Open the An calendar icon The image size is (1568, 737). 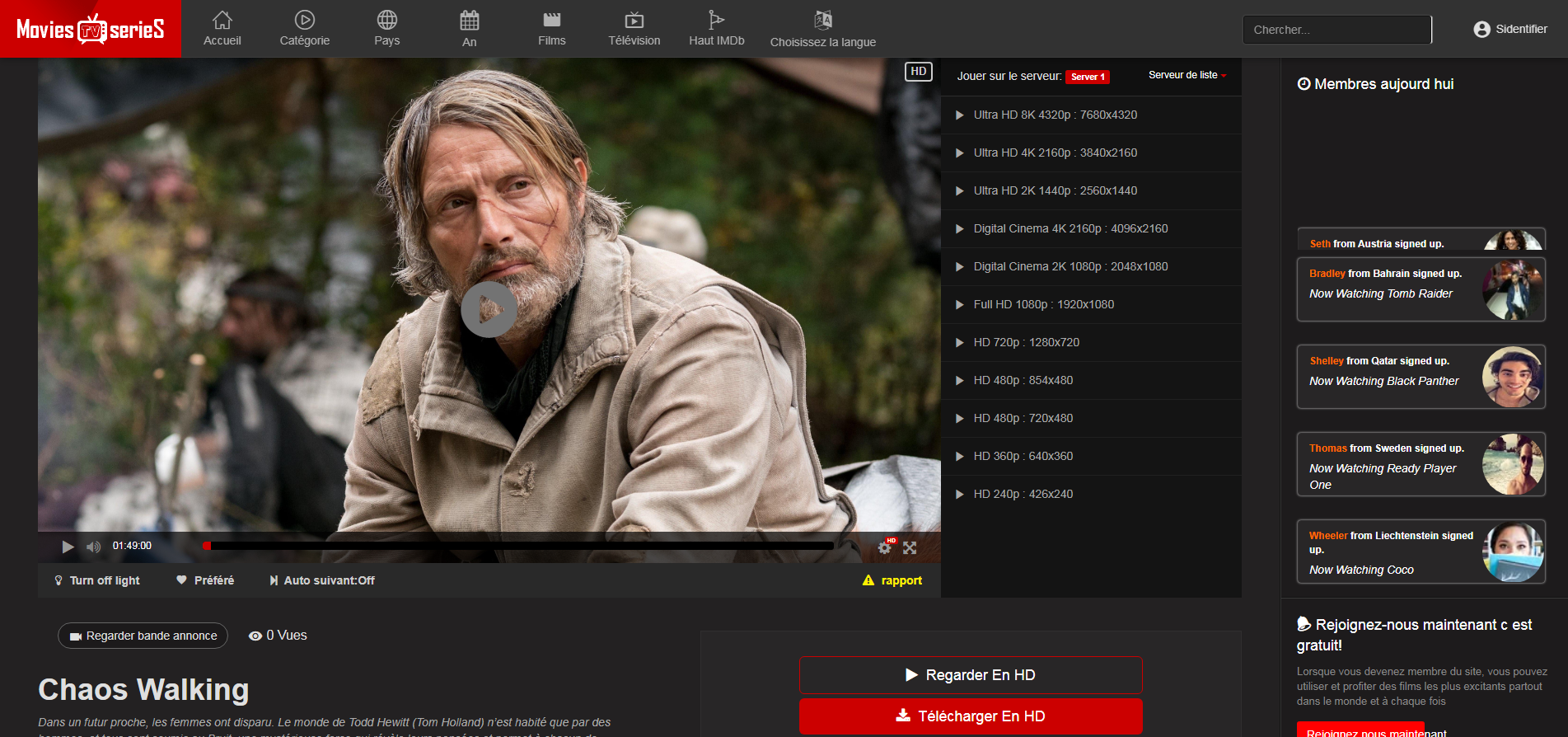click(470, 20)
